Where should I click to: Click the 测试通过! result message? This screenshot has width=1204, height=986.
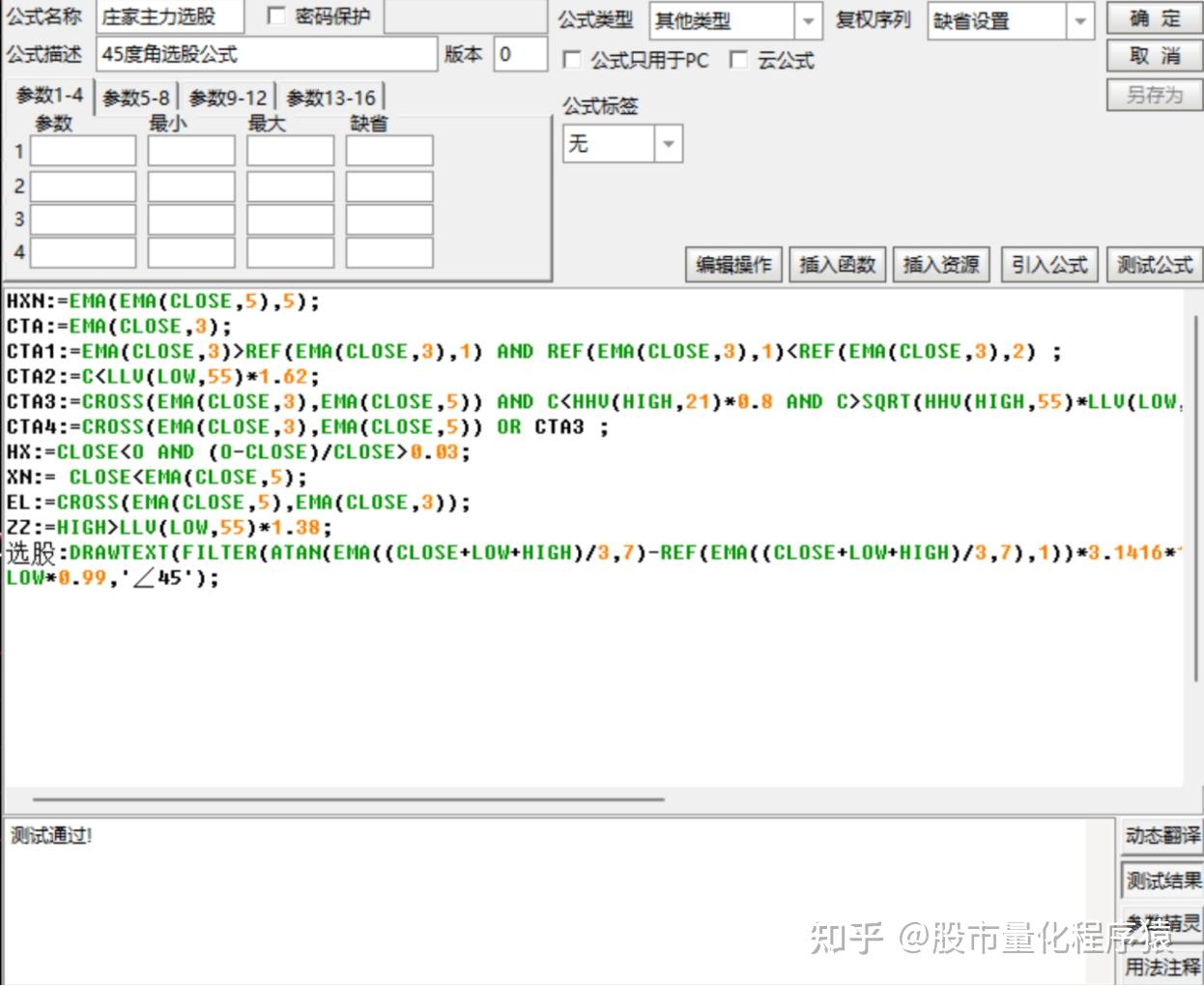(x=52, y=835)
